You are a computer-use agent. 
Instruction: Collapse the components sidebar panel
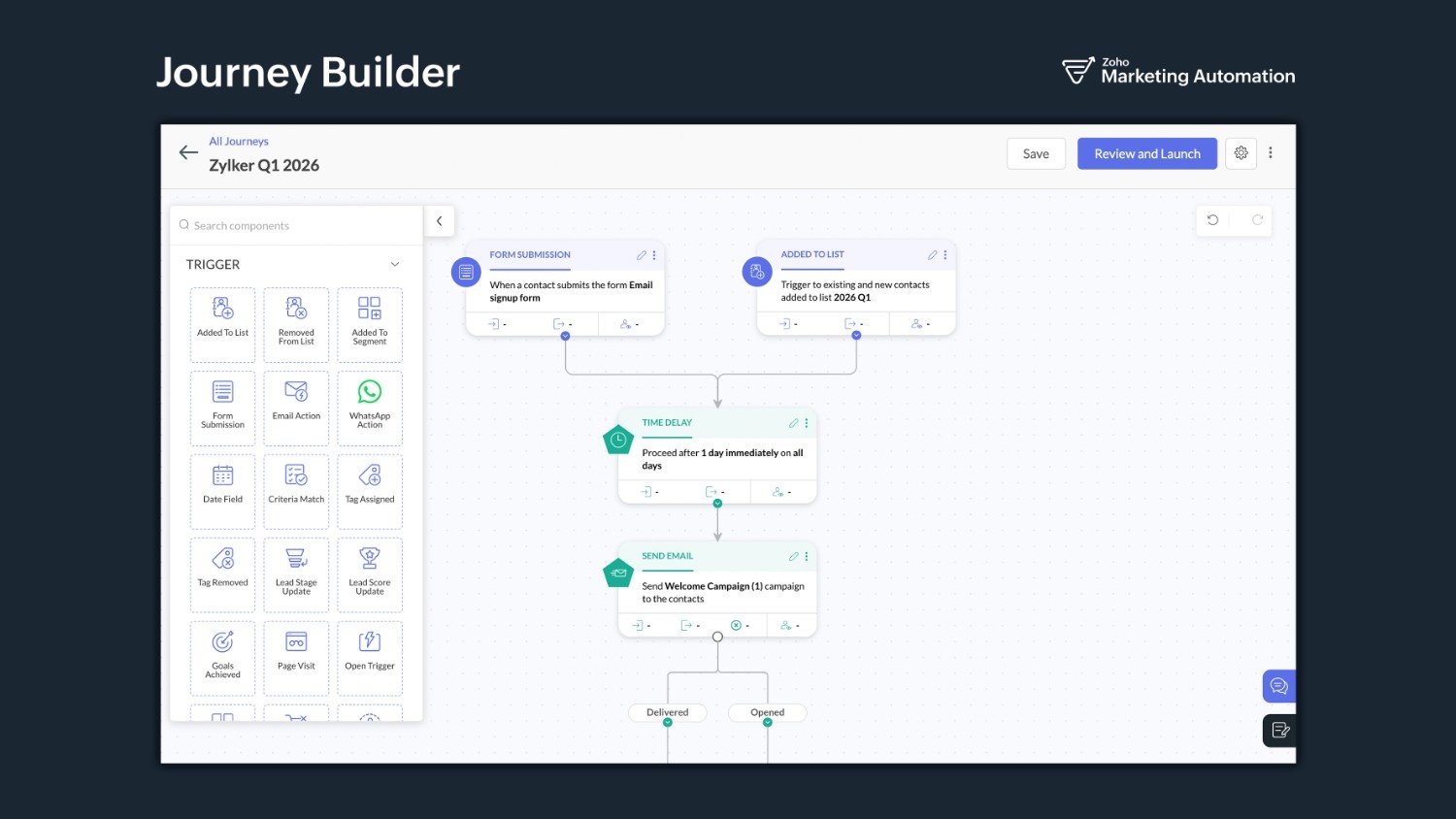click(x=440, y=220)
